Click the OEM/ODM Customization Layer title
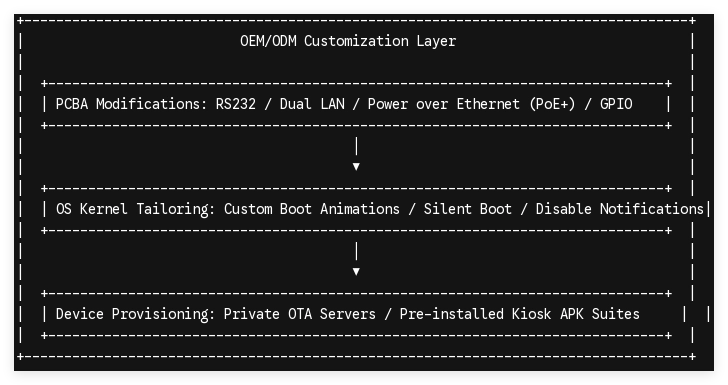The width and height of the screenshot is (728, 385). coord(348,41)
